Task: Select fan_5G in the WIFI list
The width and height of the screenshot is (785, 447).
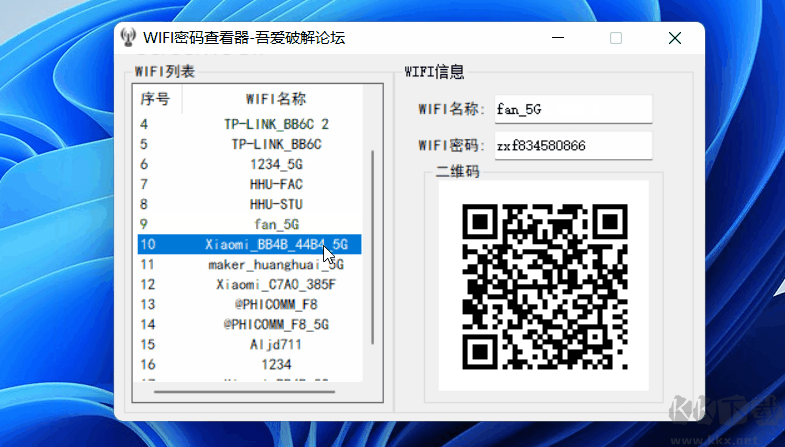Action: [249, 224]
